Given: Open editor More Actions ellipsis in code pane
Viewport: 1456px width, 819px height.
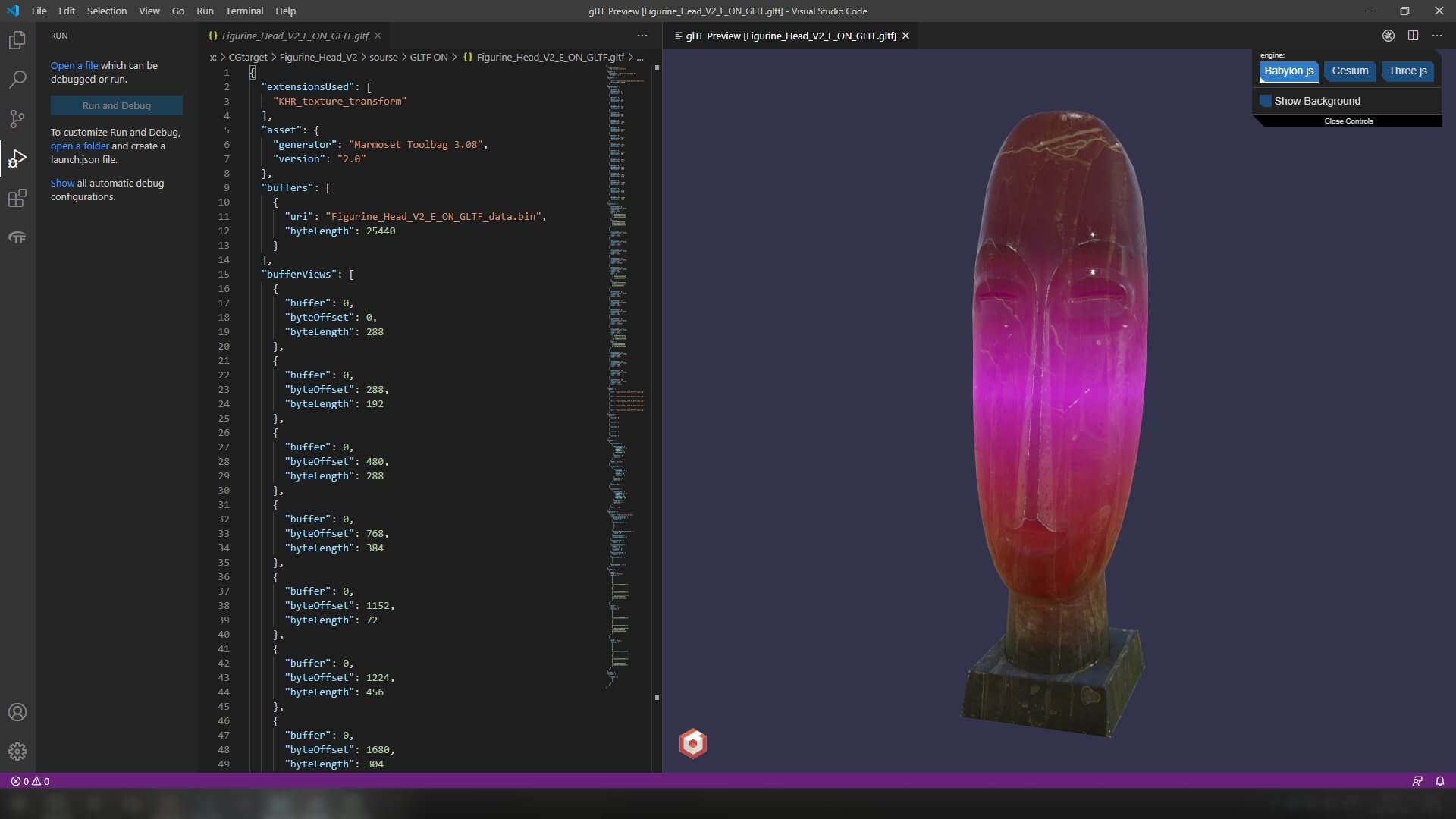Looking at the screenshot, I should click(x=642, y=36).
